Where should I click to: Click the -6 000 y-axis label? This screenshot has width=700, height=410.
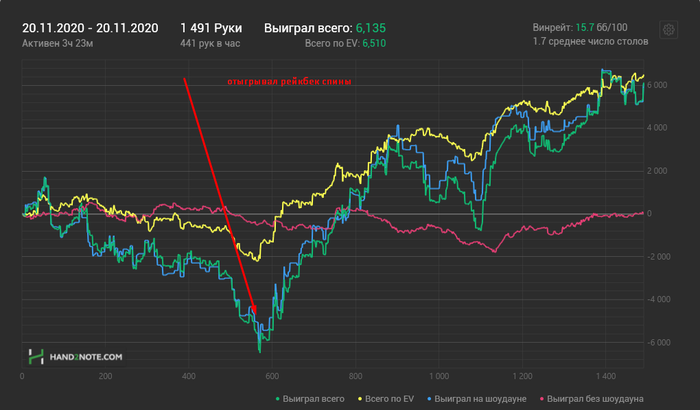tap(658, 343)
